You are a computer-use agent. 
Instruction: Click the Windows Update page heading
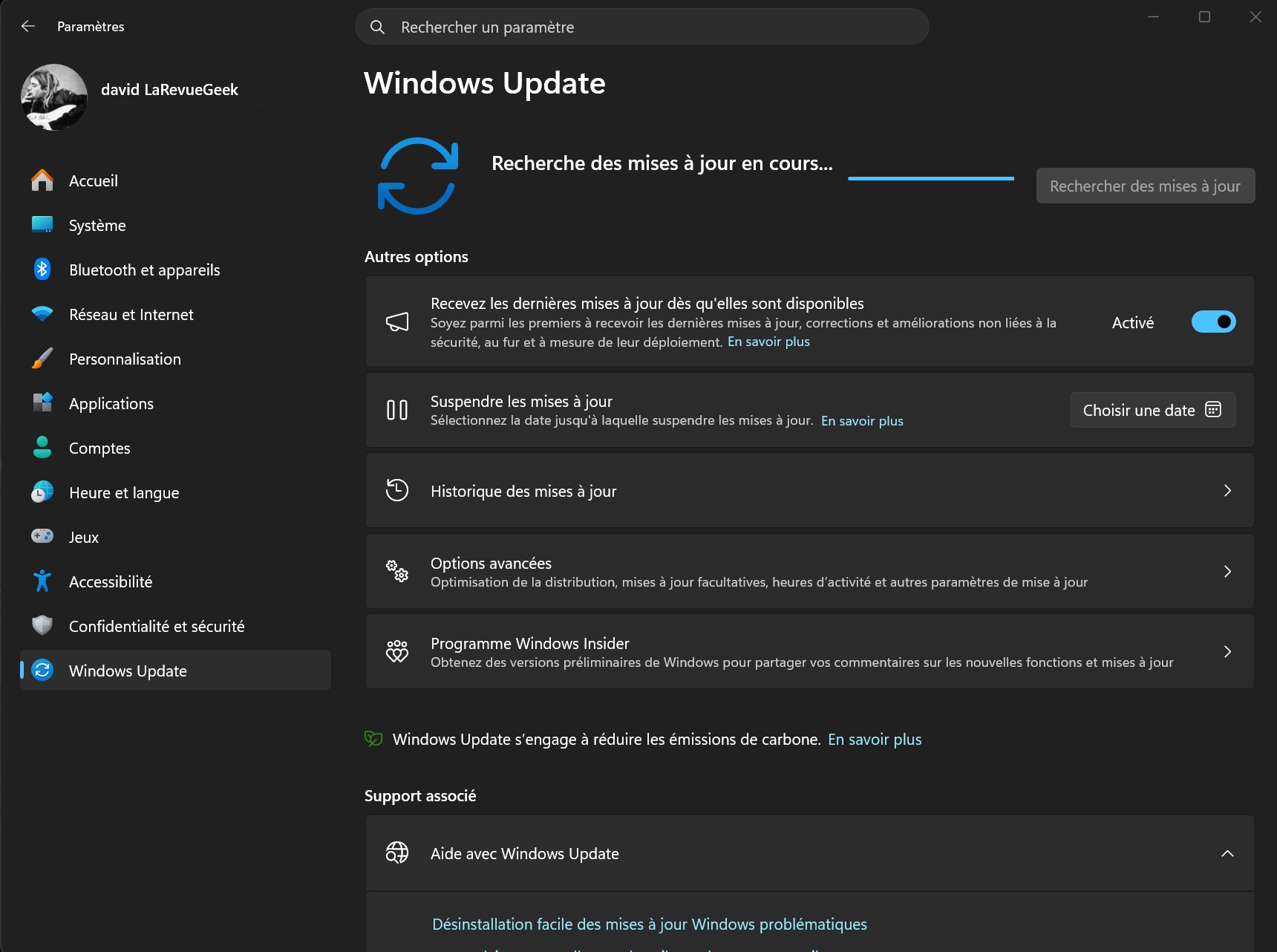[x=485, y=83]
